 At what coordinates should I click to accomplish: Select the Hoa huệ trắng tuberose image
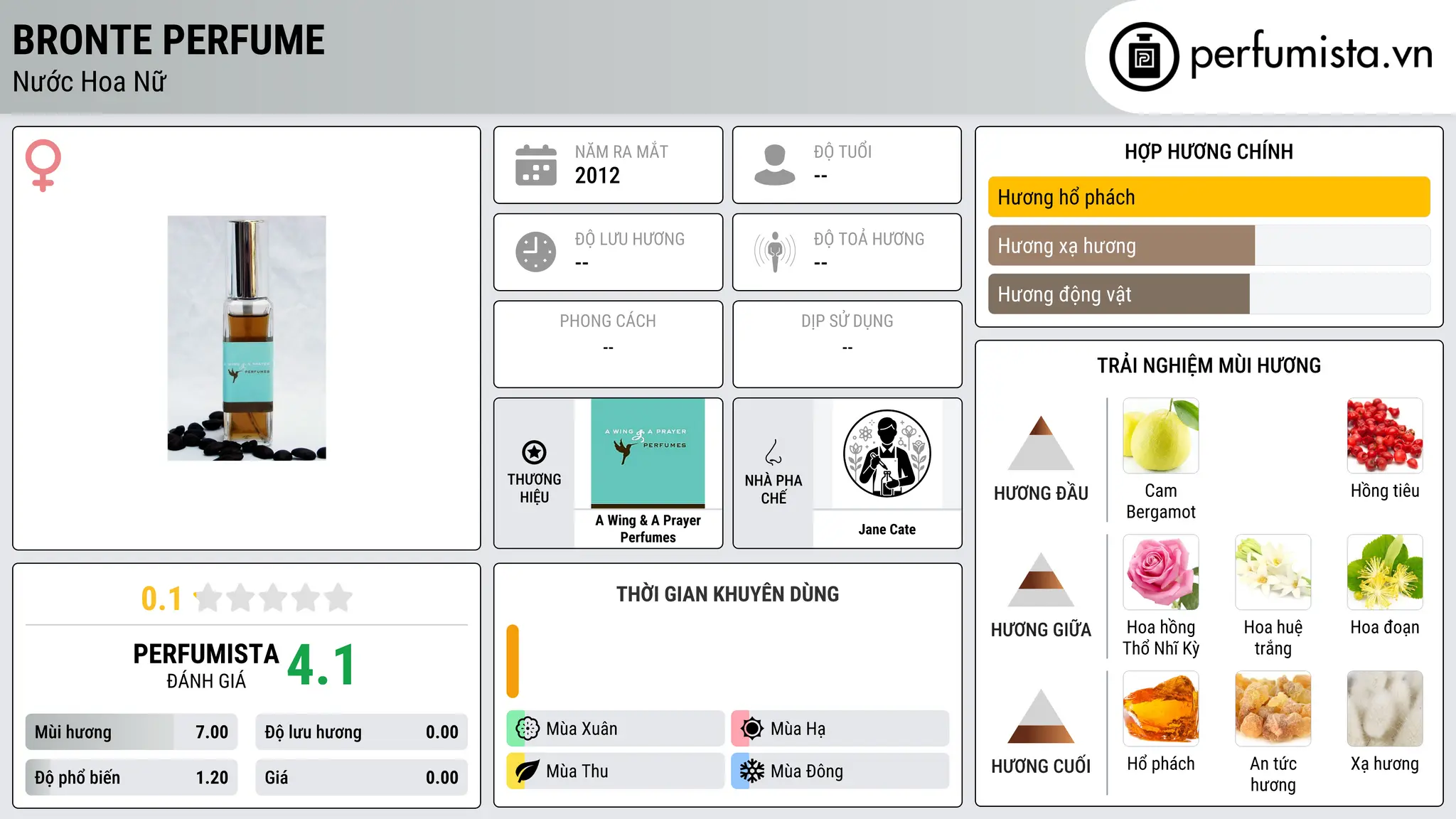click(1273, 572)
